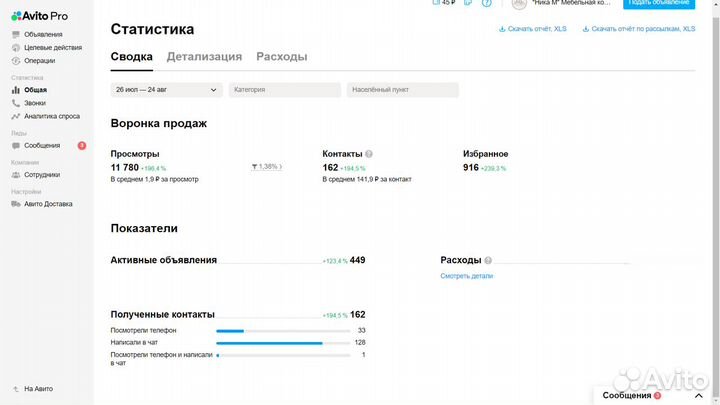Click the Avito Pro logo

click(39, 16)
